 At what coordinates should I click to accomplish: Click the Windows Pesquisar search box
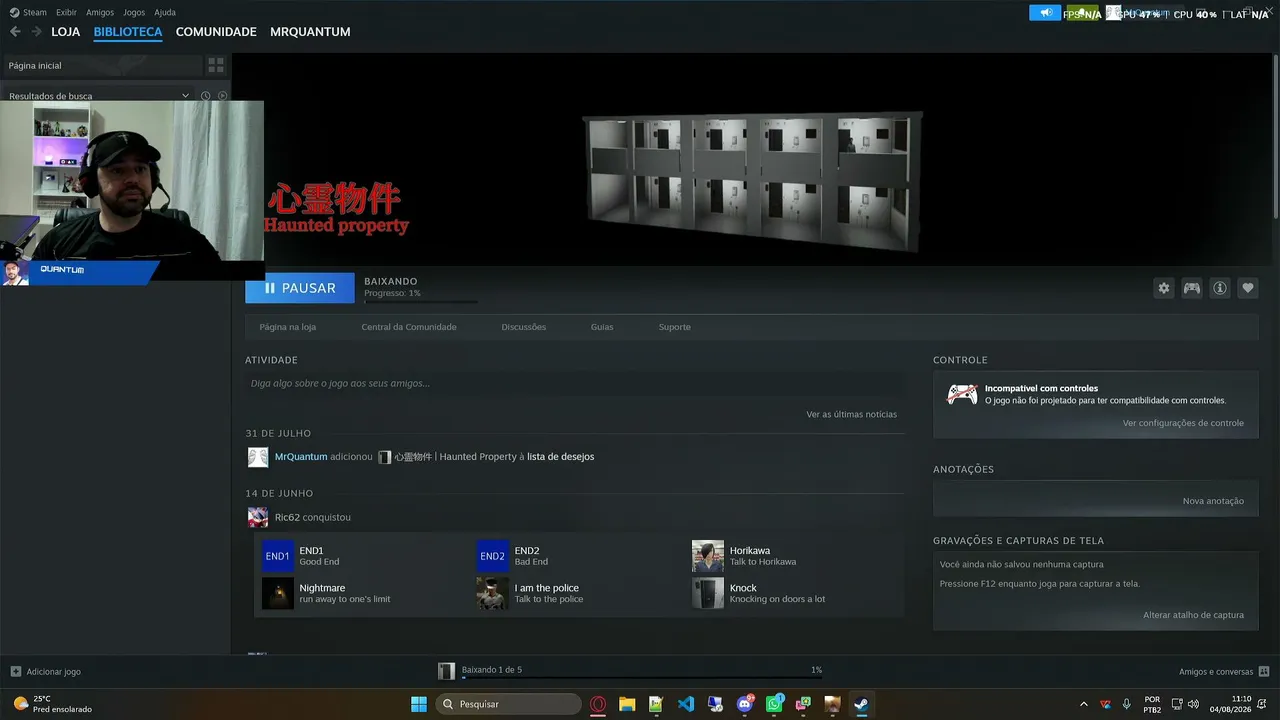click(508, 704)
